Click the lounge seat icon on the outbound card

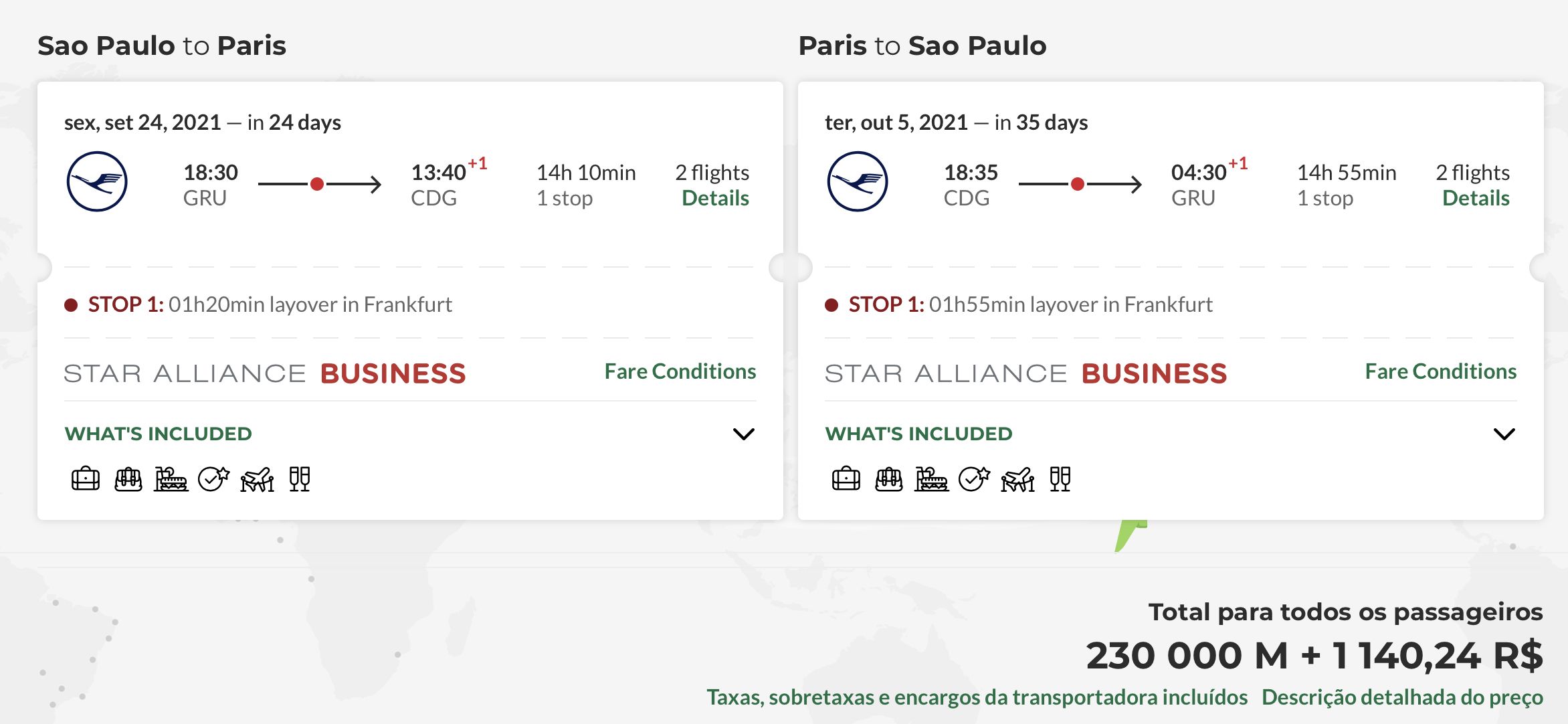(x=171, y=479)
